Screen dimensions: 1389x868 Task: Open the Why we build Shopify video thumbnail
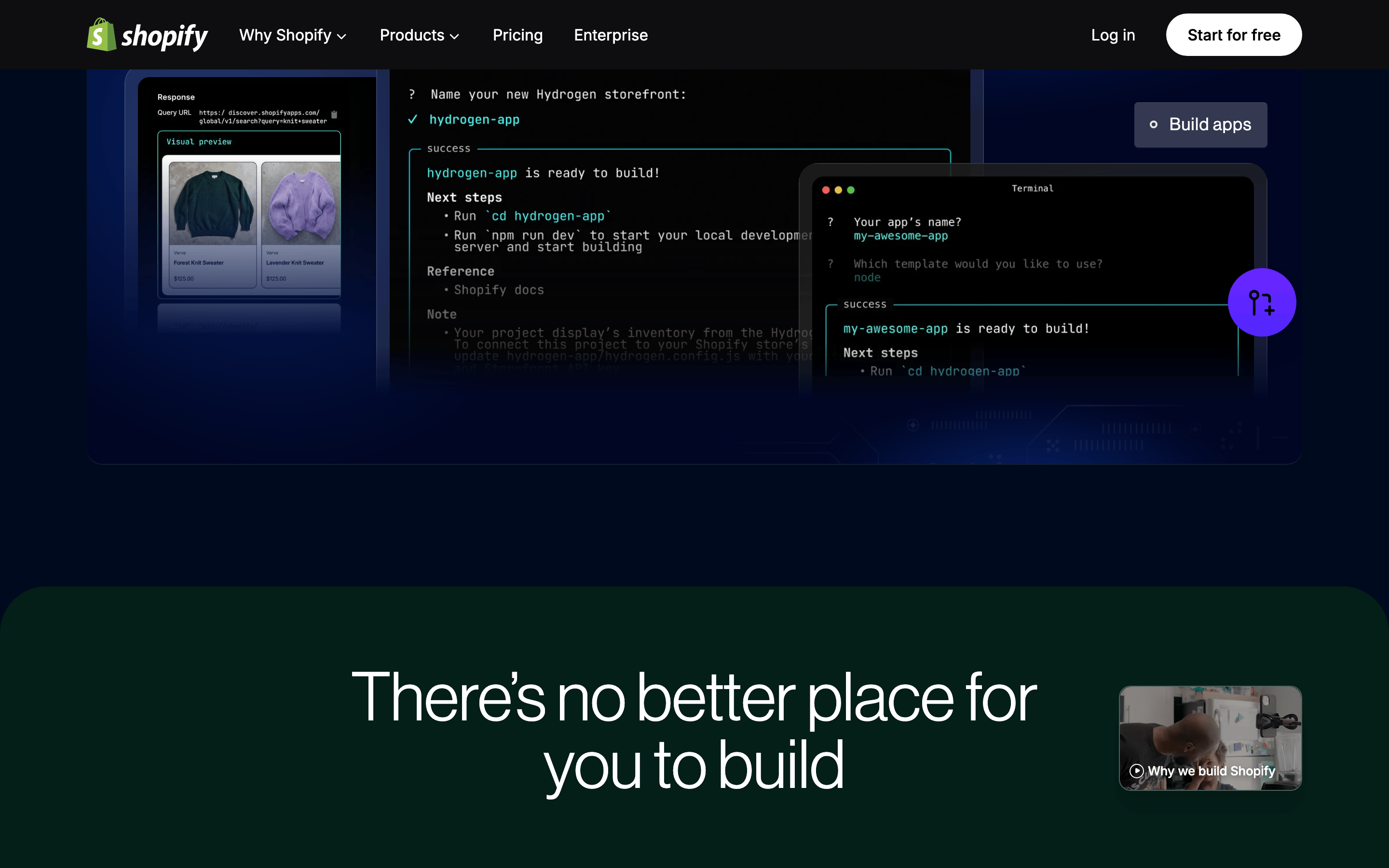1211,738
